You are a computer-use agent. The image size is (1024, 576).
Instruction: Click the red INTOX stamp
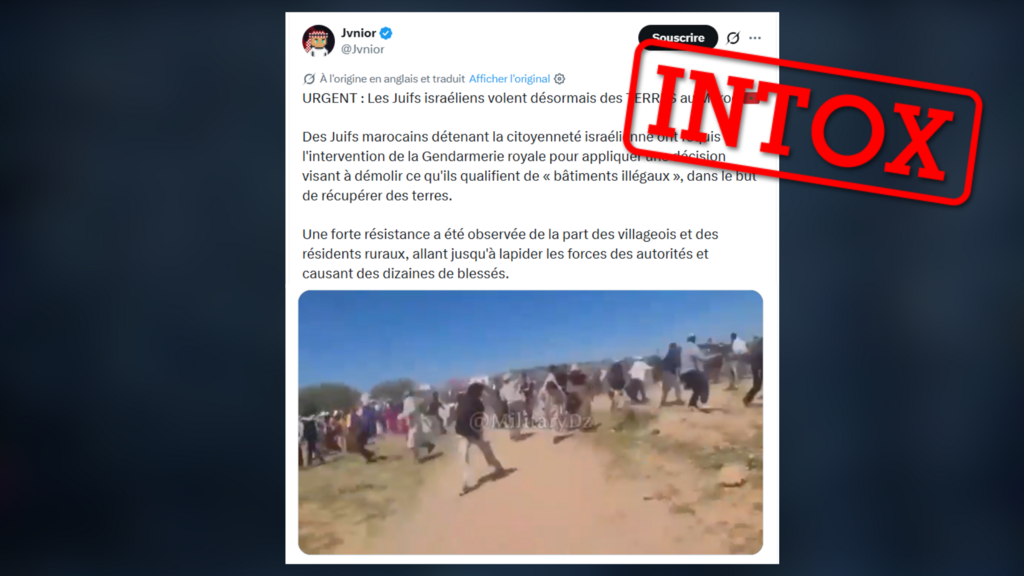click(x=802, y=122)
